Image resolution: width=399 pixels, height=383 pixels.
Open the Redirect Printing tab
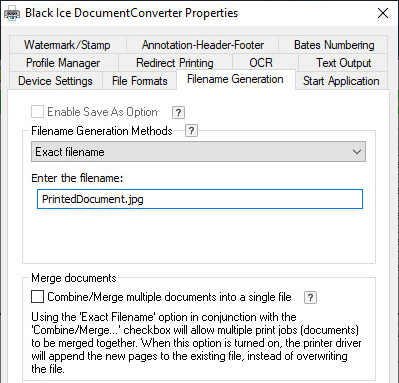pyautogui.click(x=175, y=63)
